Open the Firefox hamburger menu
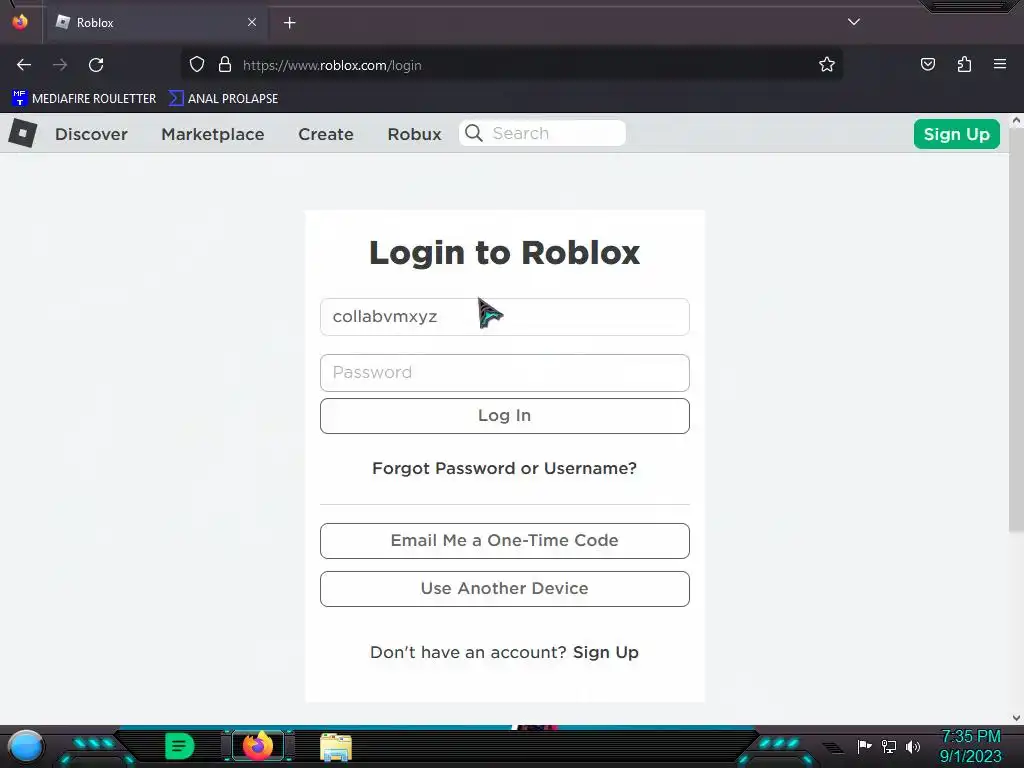The image size is (1024, 768). coord(1000,64)
